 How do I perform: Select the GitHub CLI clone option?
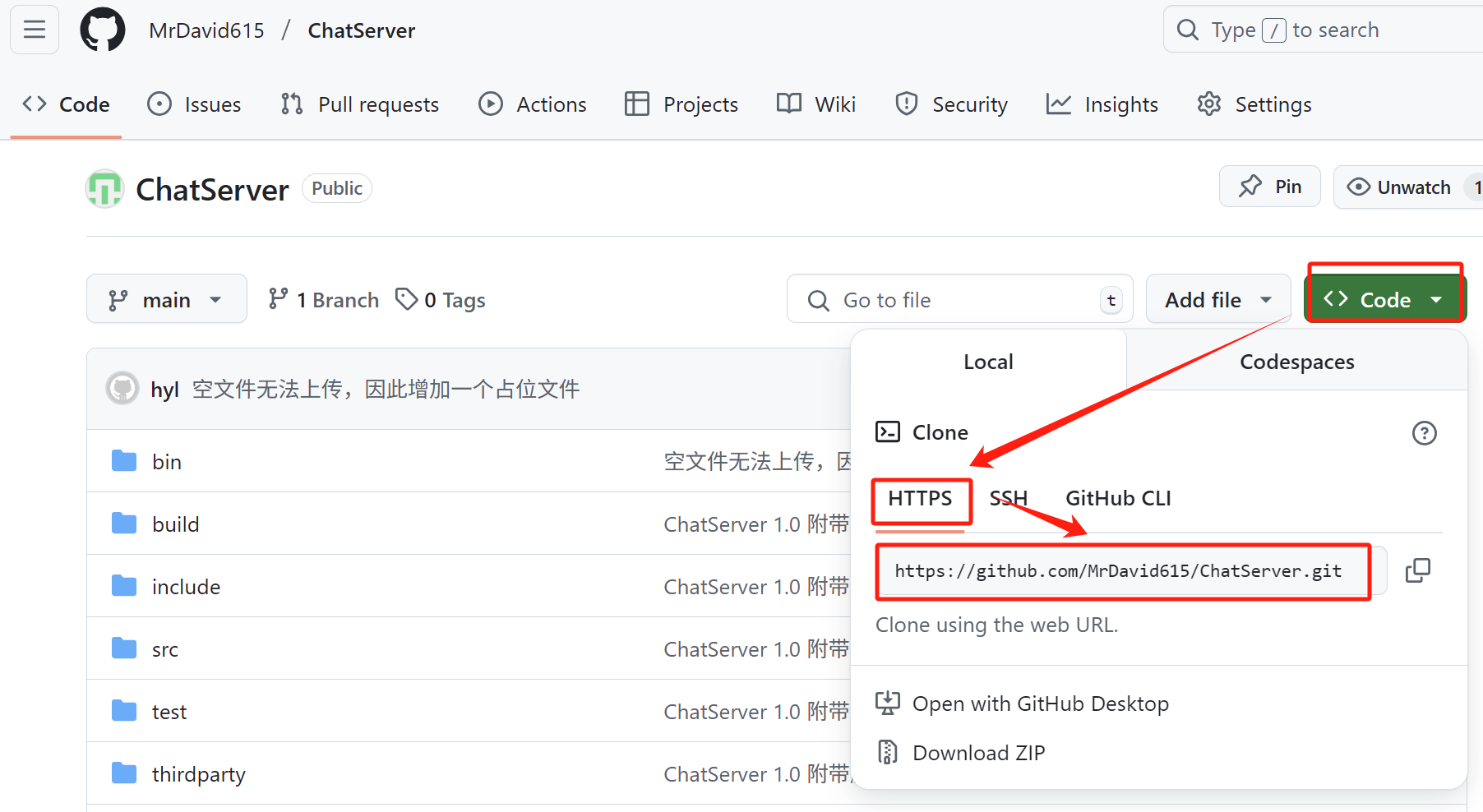pyautogui.click(x=1118, y=499)
